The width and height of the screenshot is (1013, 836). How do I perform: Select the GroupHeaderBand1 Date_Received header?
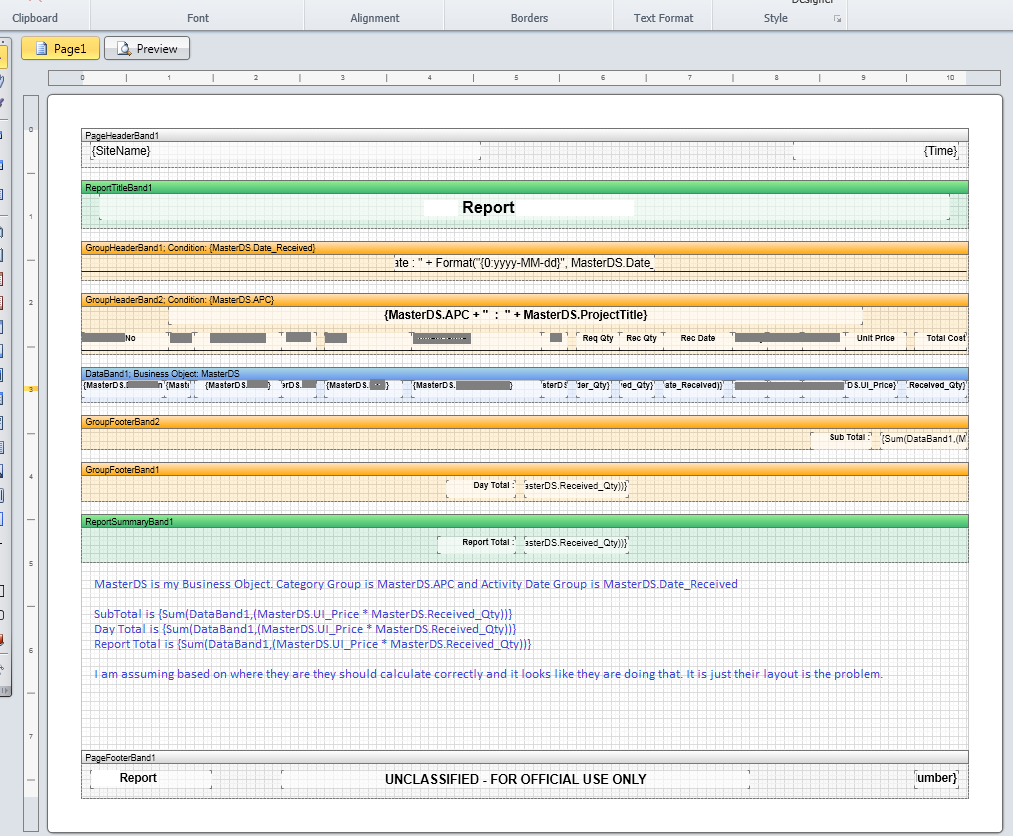525,247
